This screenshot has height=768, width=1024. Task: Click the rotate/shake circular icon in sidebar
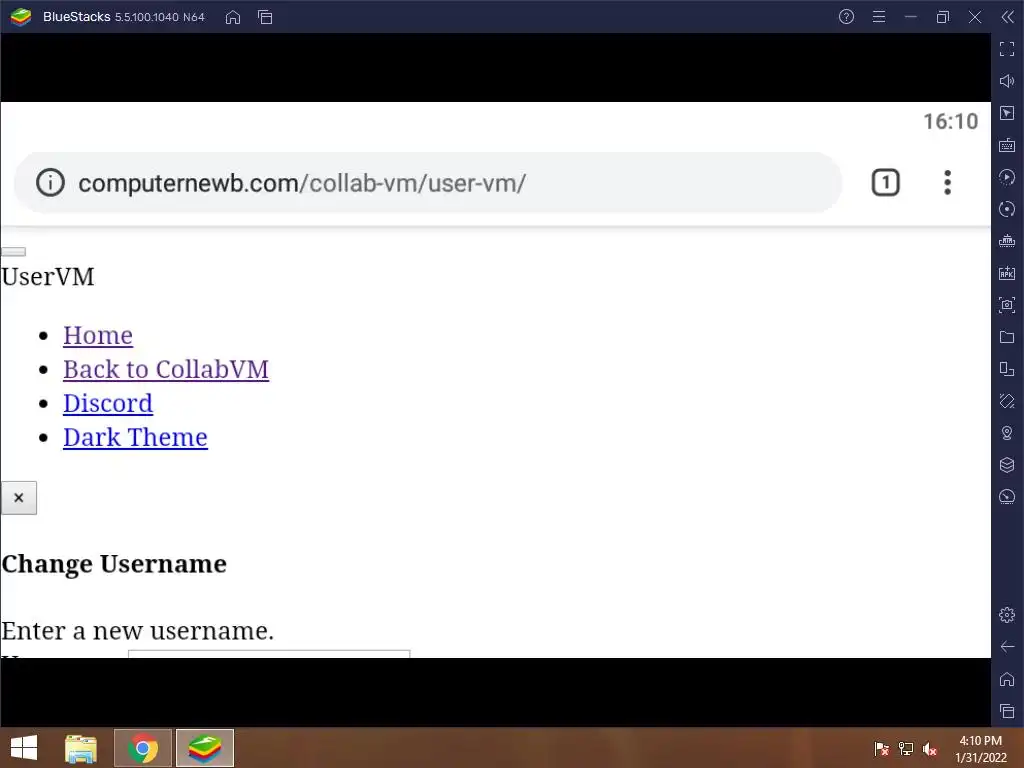point(1007,209)
